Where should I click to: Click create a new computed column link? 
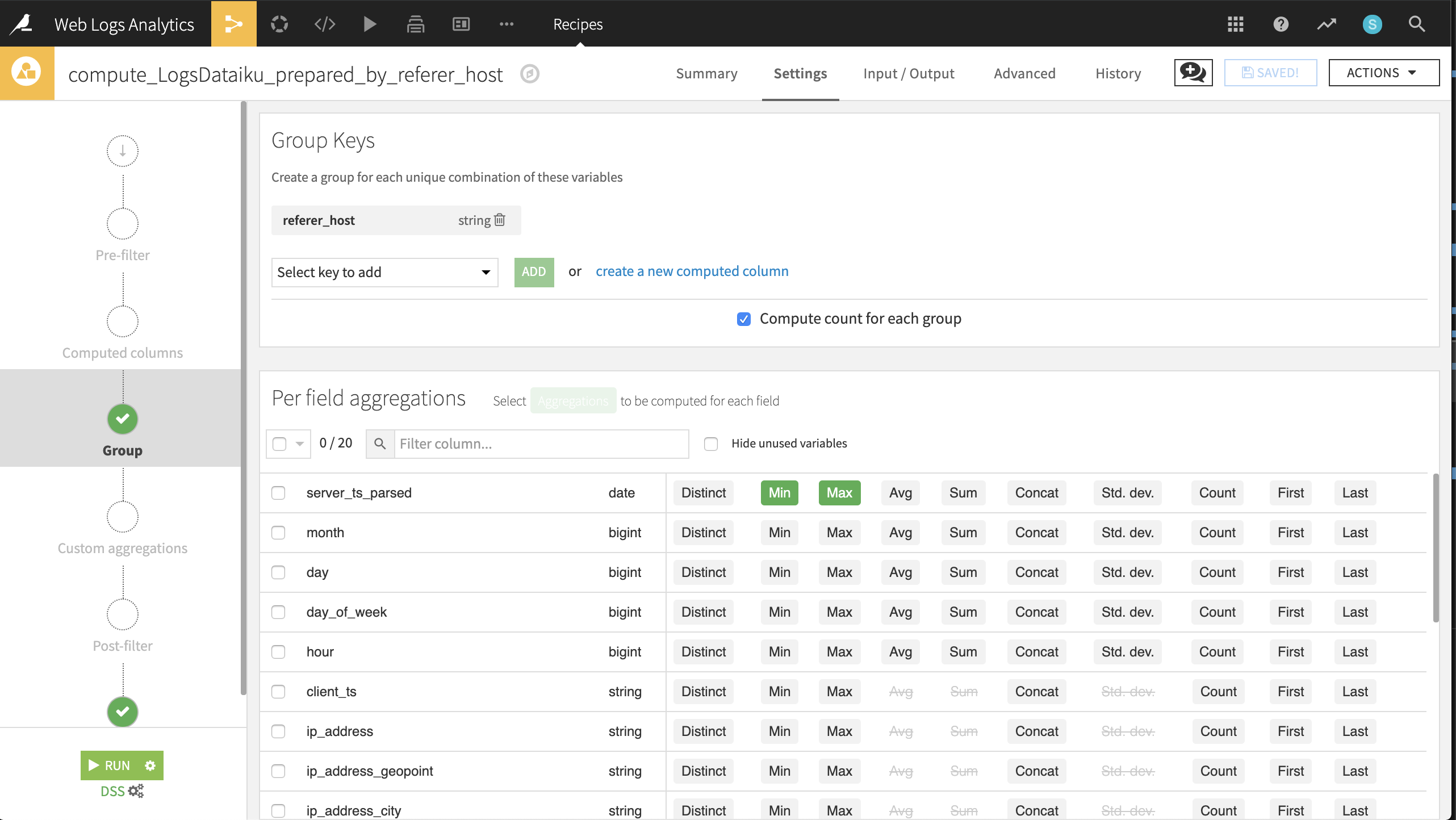[692, 271]
